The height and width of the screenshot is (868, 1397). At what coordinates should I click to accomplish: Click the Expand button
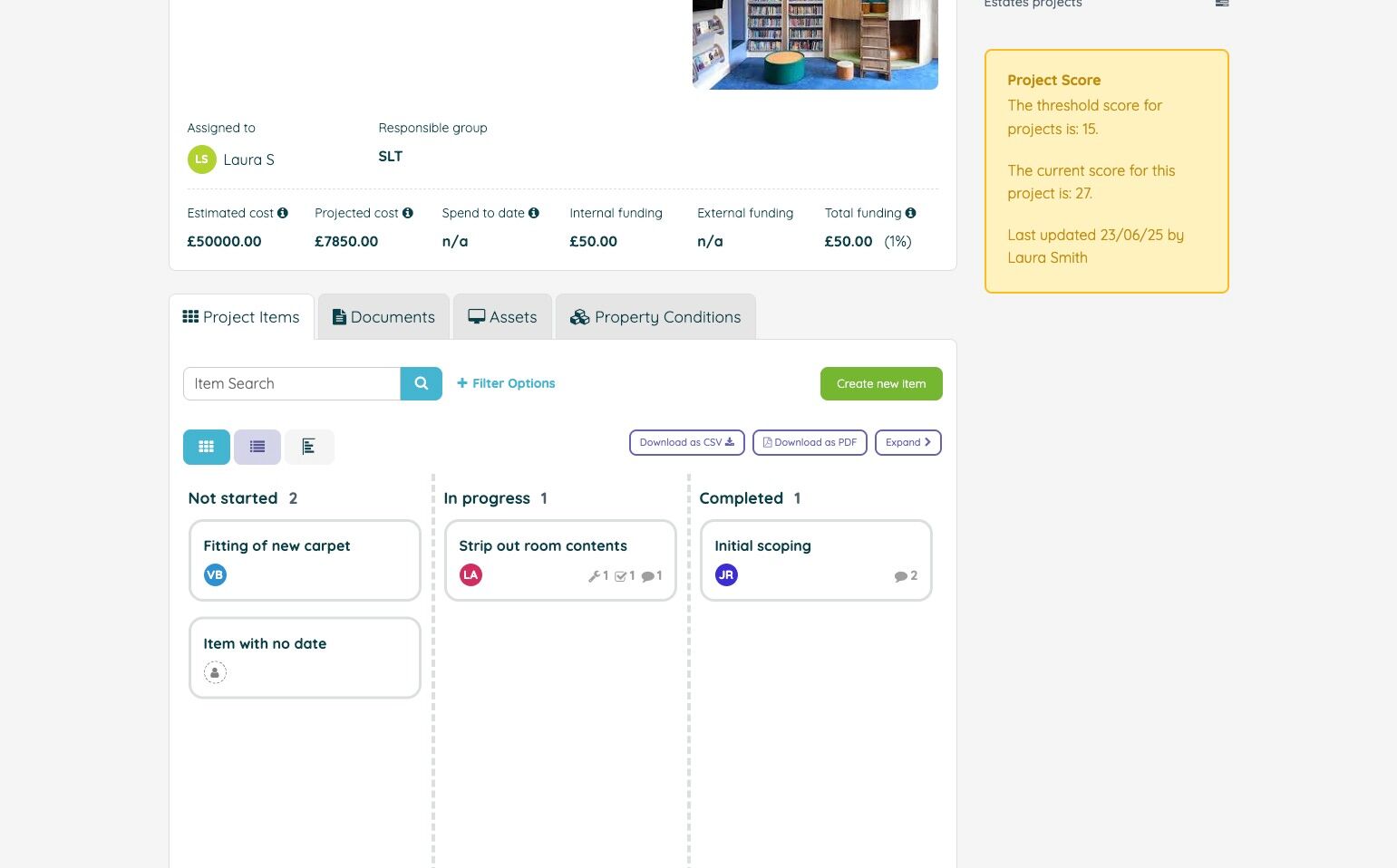click(908, 442)
